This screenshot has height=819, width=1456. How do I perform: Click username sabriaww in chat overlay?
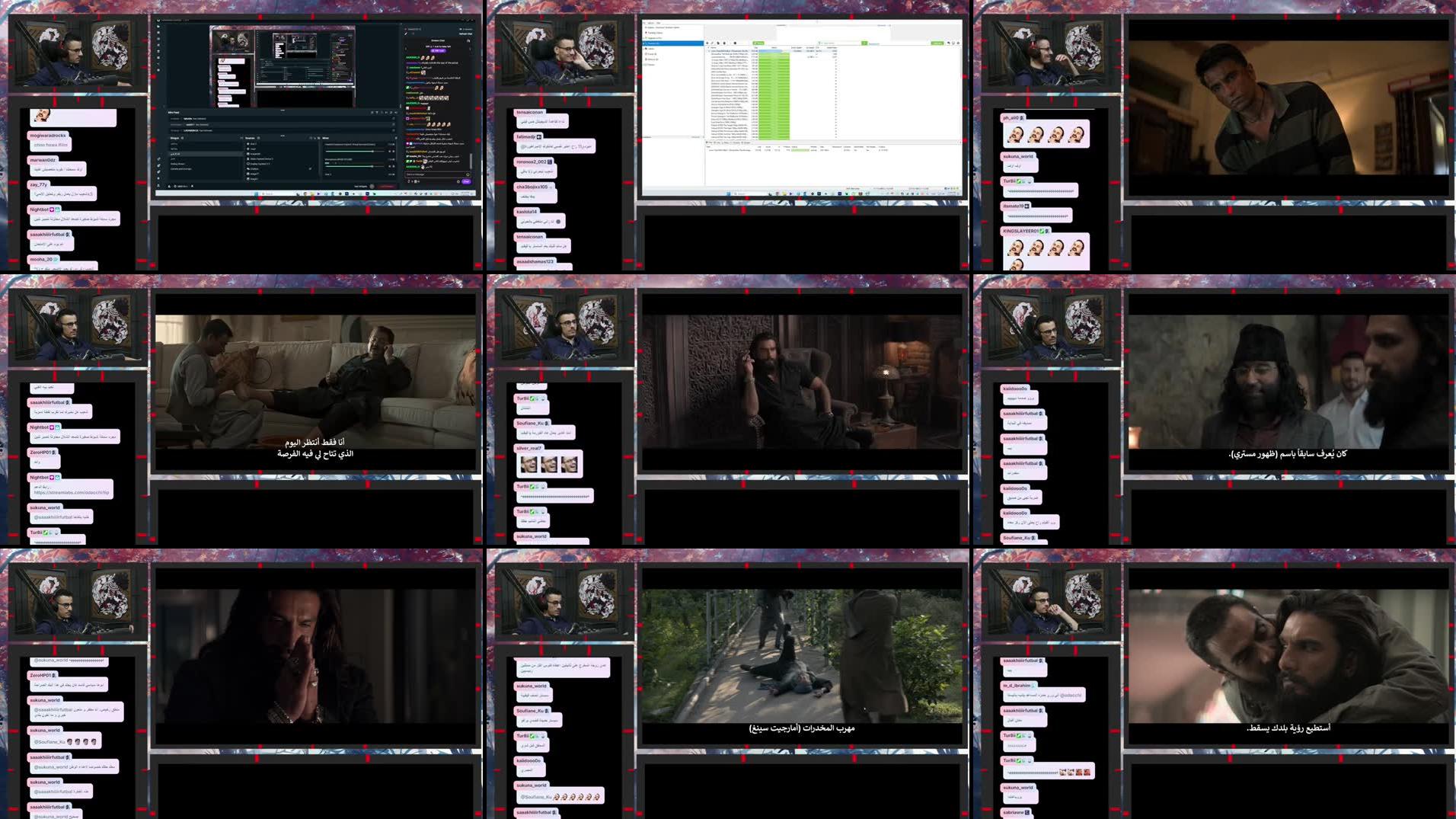coord(1013,812)
